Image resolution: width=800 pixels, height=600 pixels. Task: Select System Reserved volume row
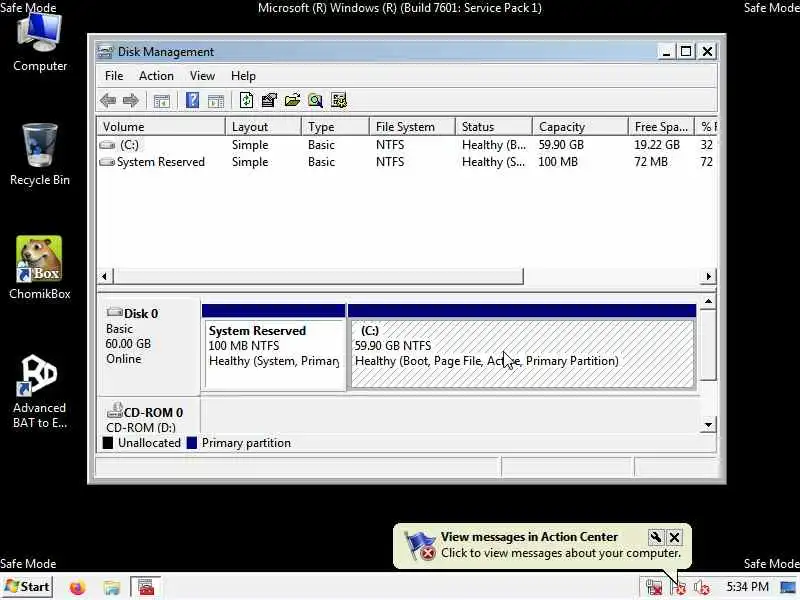(407, 162)
